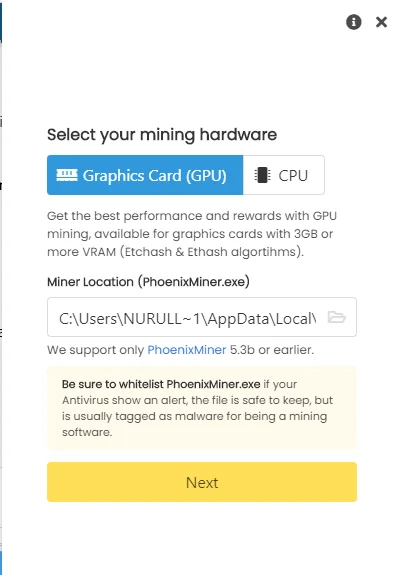Click the '5.3b or earlier' version text
Screen dimensions: 400x575
(x=272, y=350)
